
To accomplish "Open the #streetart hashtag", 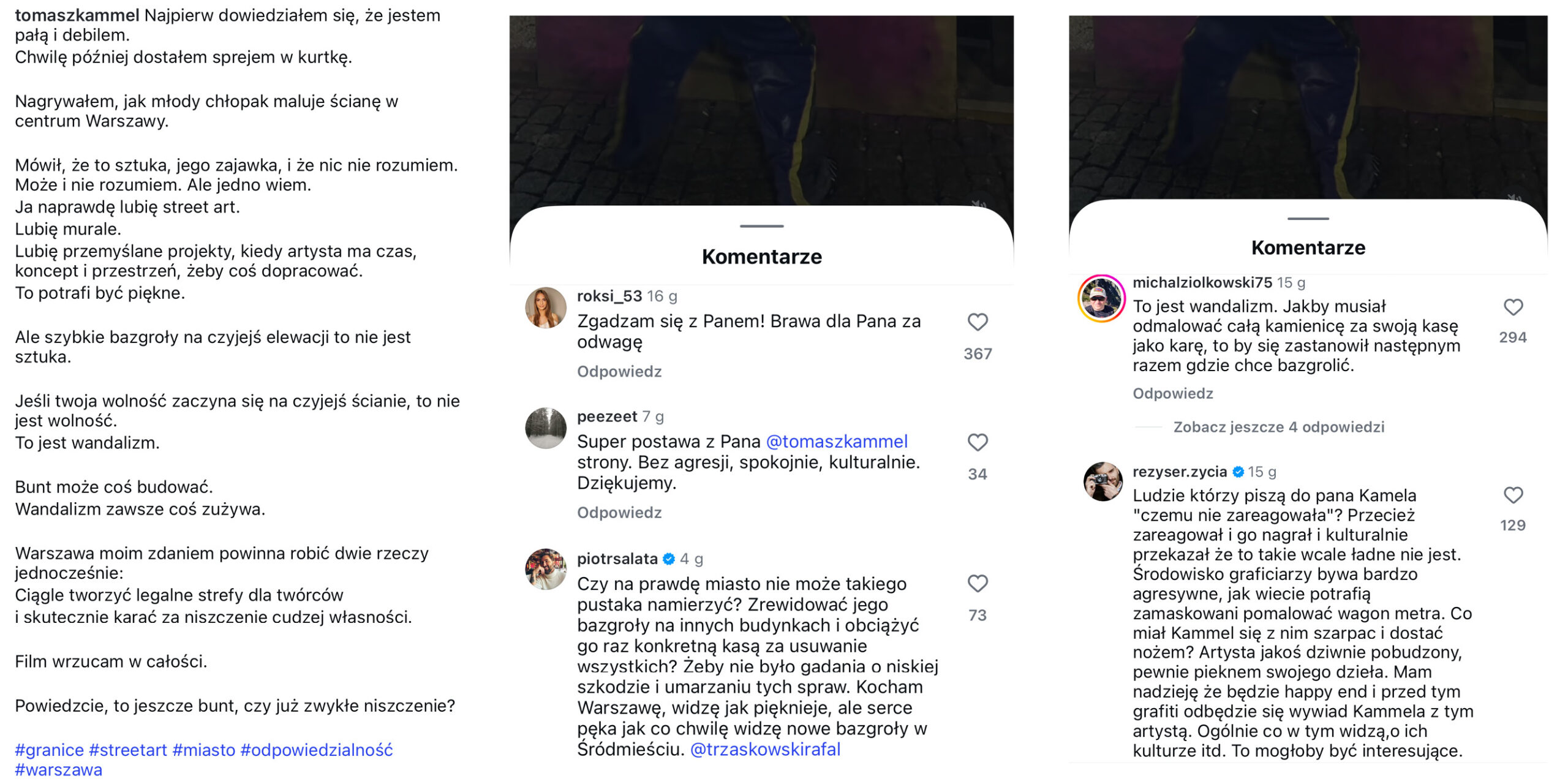I will pyautogui.click(x=128, y=750).
